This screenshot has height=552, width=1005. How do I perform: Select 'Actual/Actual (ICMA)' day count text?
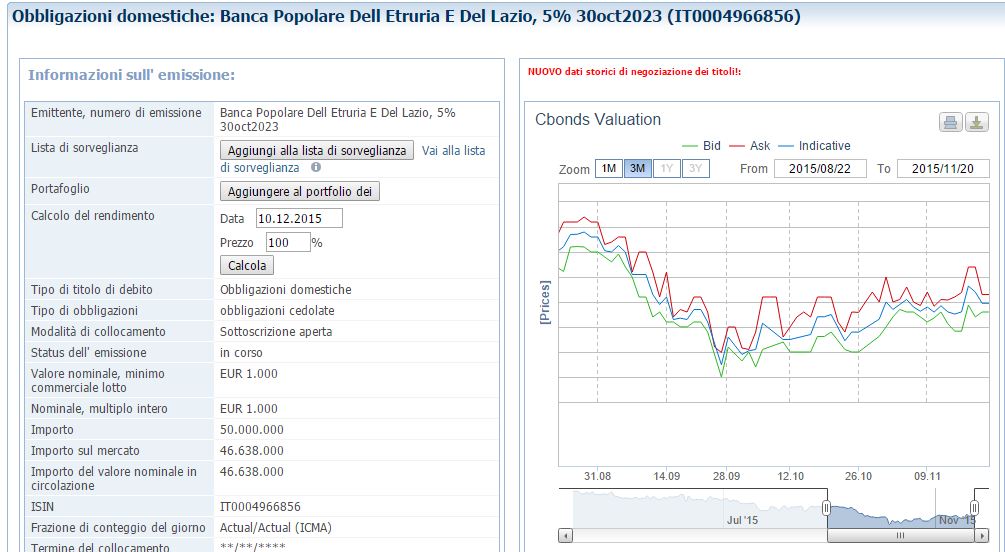pos(276,528)
